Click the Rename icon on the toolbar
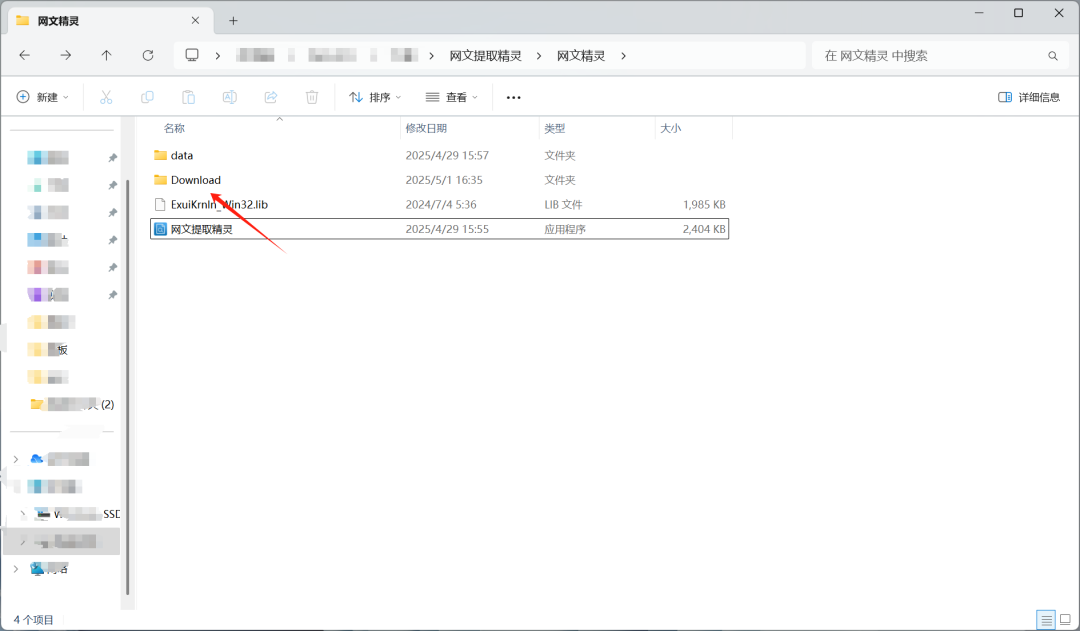Image resolution: width=1080 pixels, height=631 pixels. 229,96
